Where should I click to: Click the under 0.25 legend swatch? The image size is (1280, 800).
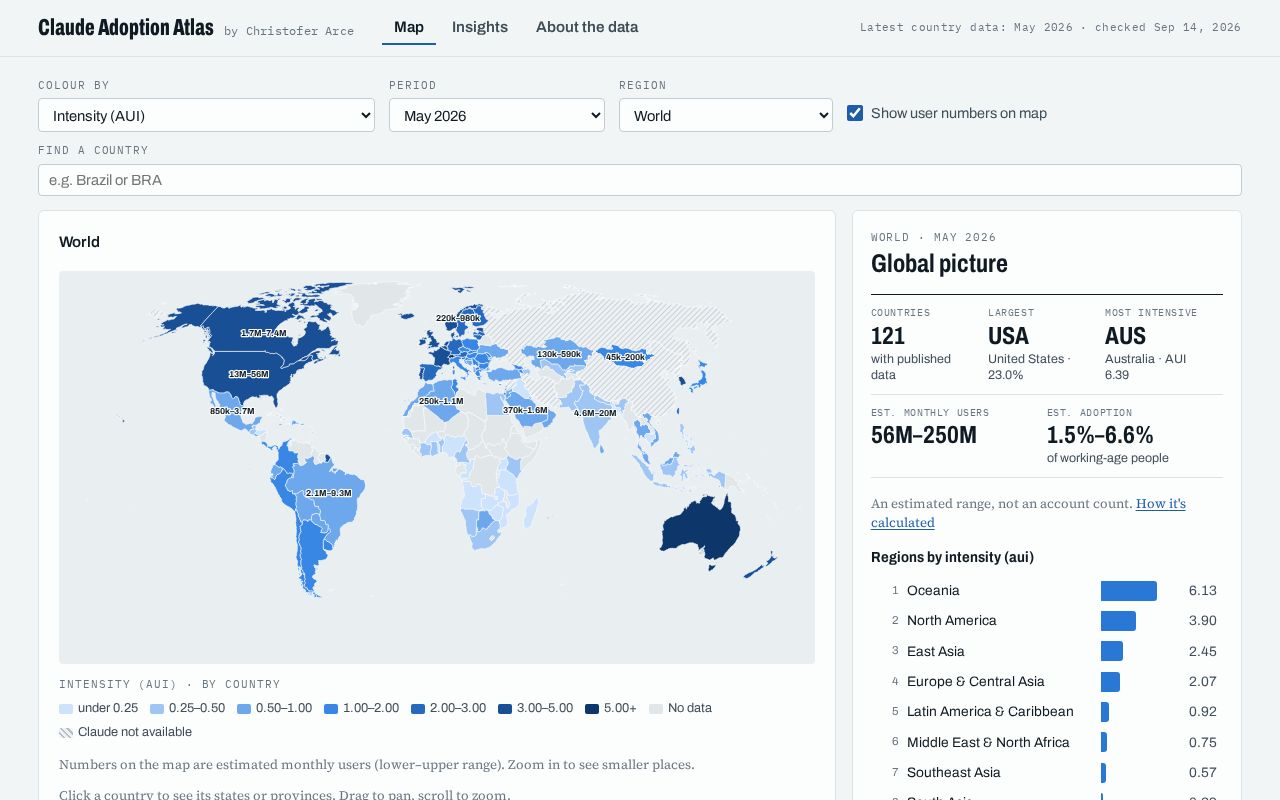pyautogui.click(x=66, y=709)
